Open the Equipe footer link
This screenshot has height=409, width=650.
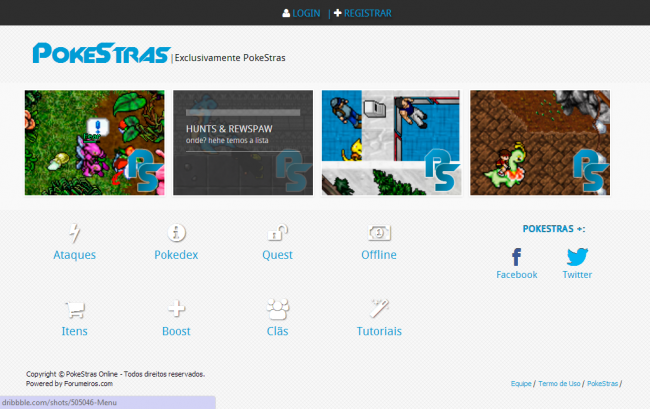(x=521, y=384)
